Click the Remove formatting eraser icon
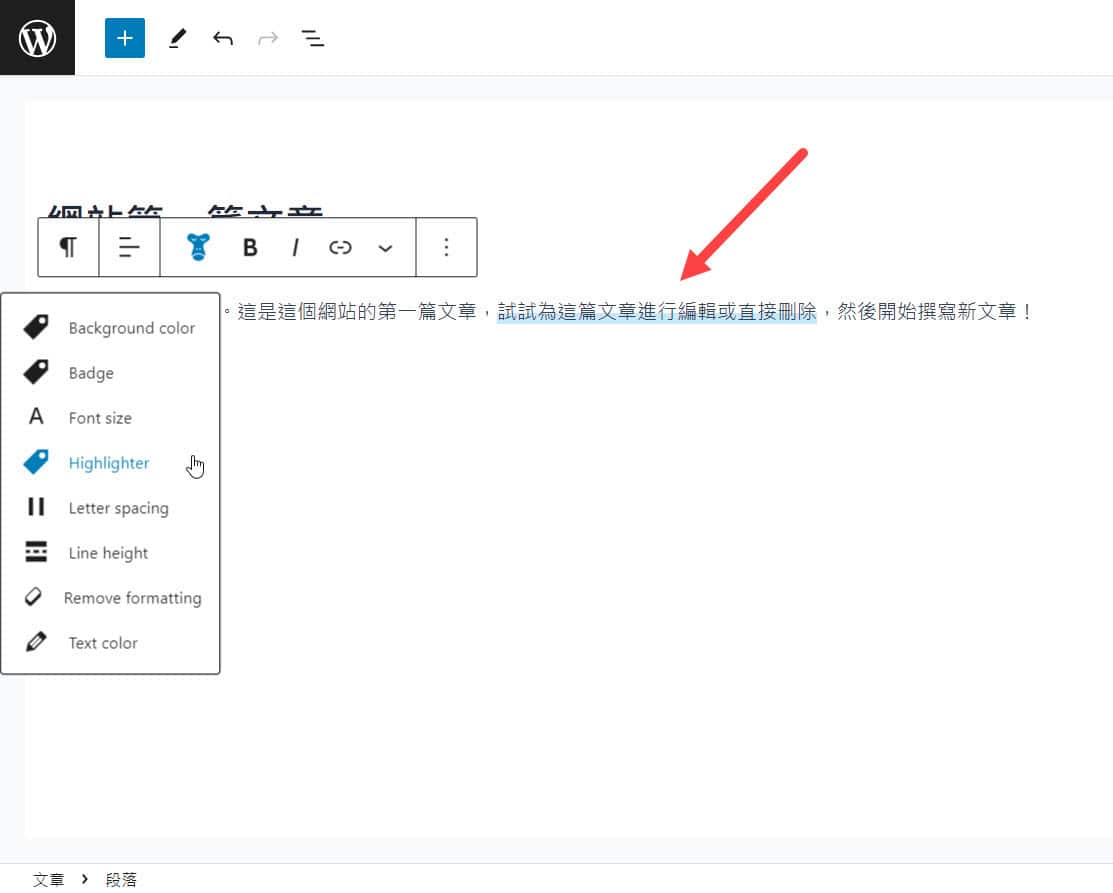 tap(33, 596)
